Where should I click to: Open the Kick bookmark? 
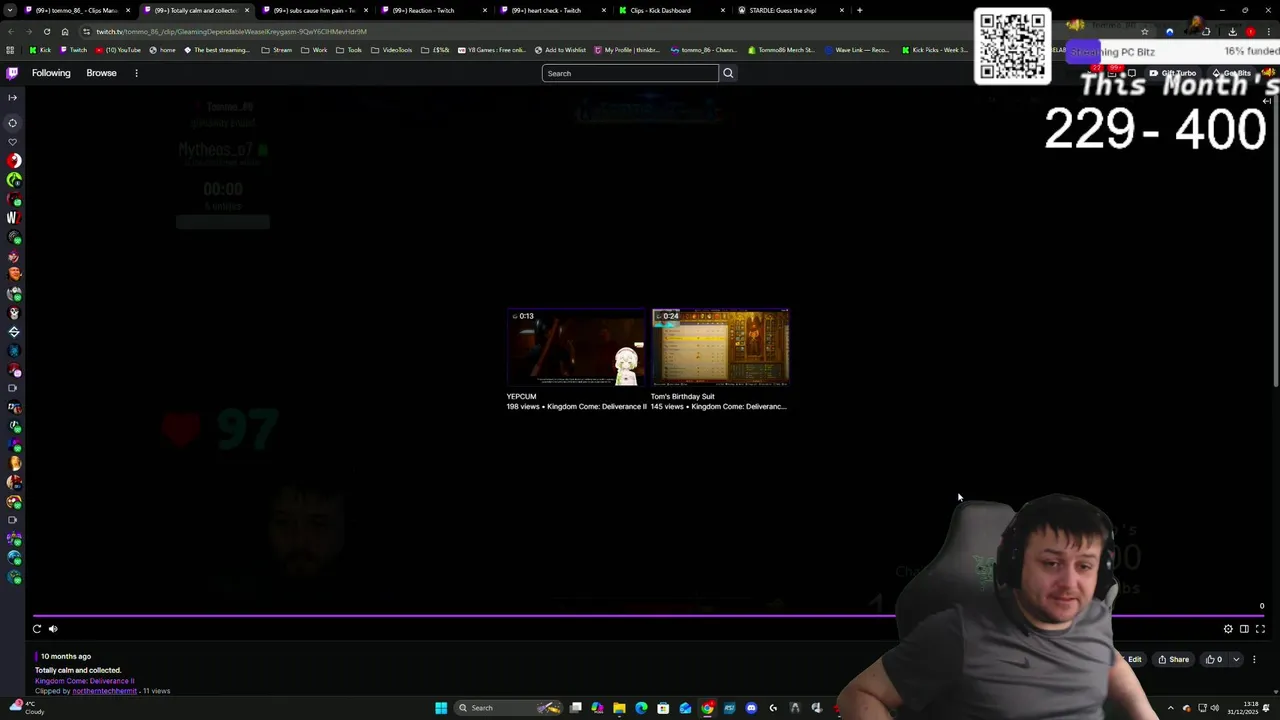point(40,50)
